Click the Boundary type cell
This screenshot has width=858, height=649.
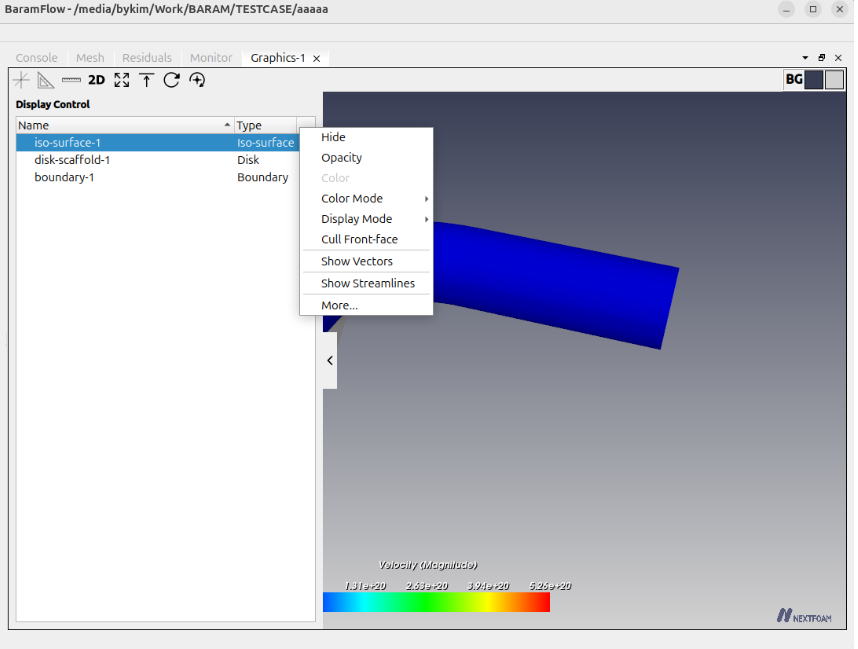pyautogui.click(x=263, y=177)
